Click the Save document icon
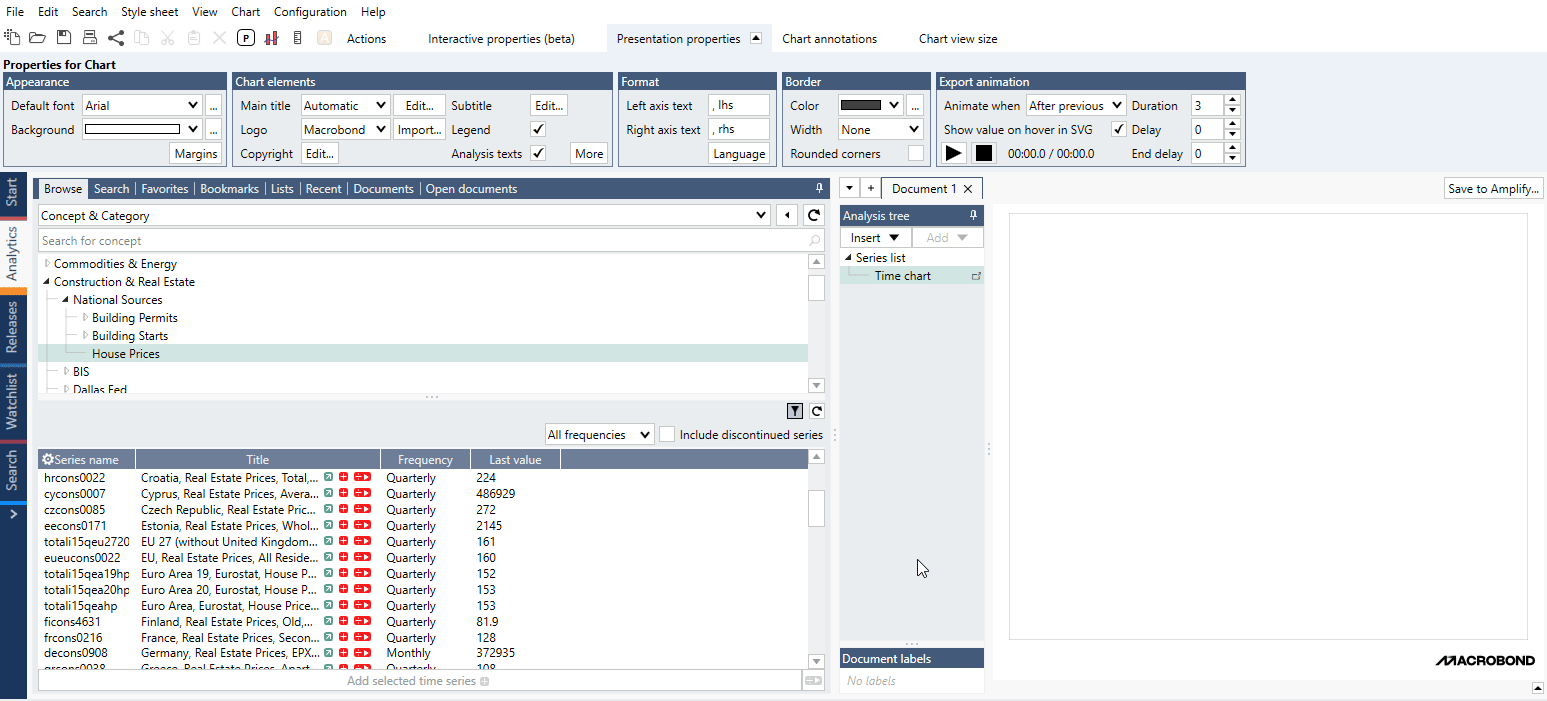 (x=64, y=38)
